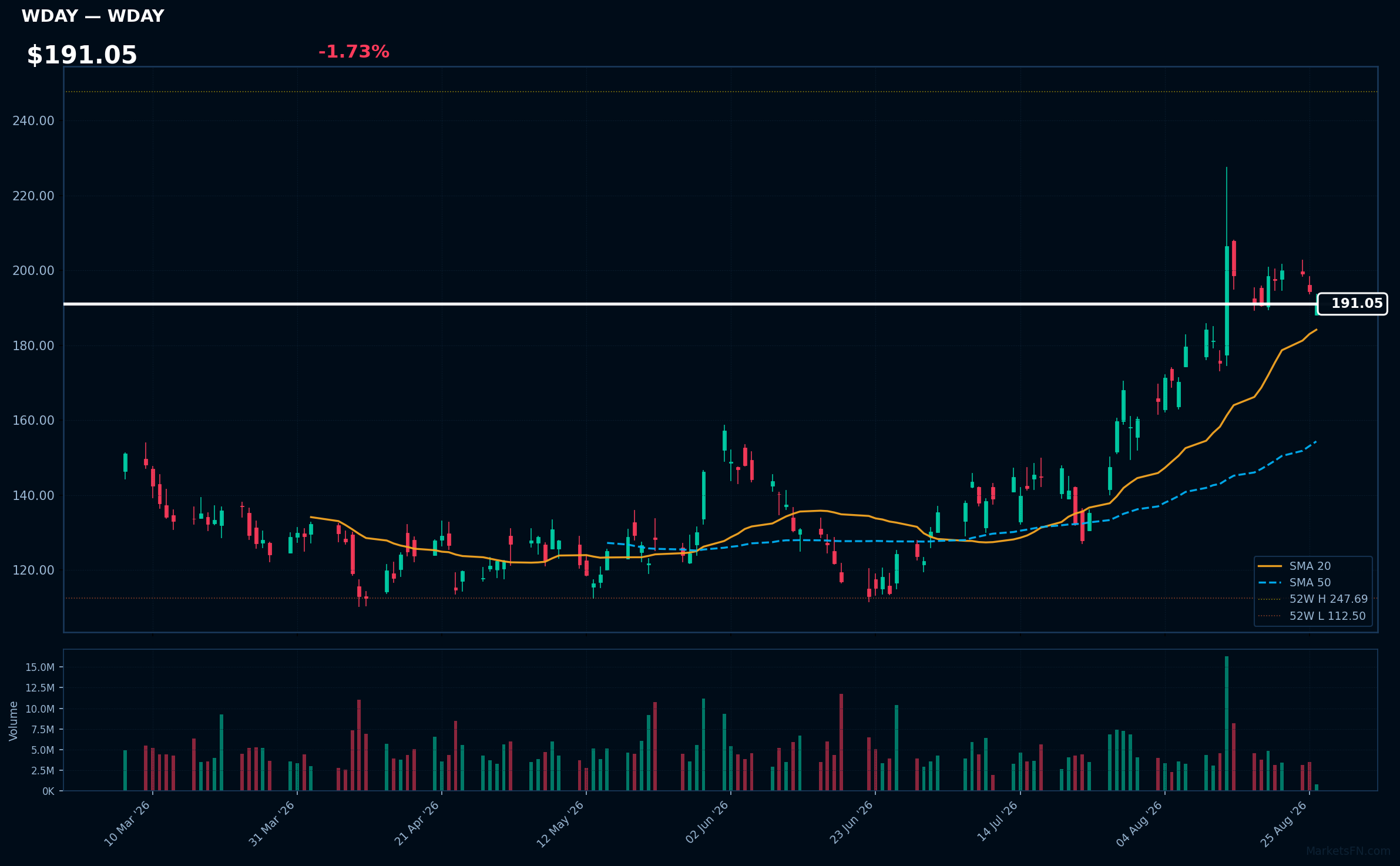Screen dimensions: 1400x866
Task: Click the Volume axis title
Action: [x=14, y=721]
